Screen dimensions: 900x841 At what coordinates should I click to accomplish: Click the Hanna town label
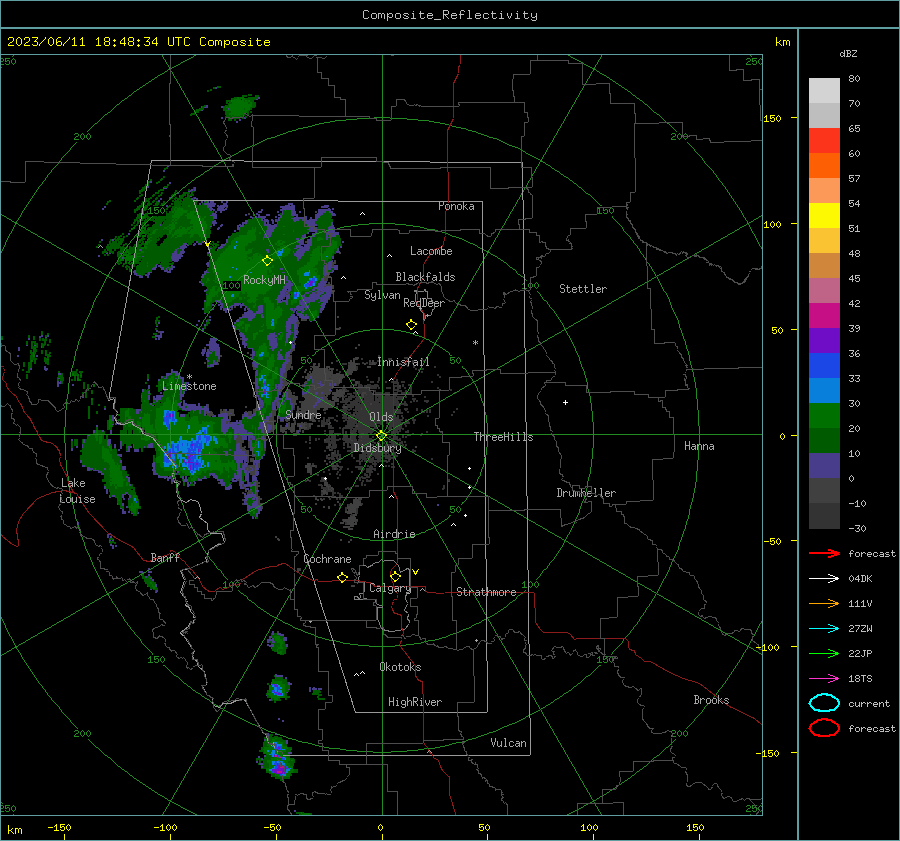699,446
